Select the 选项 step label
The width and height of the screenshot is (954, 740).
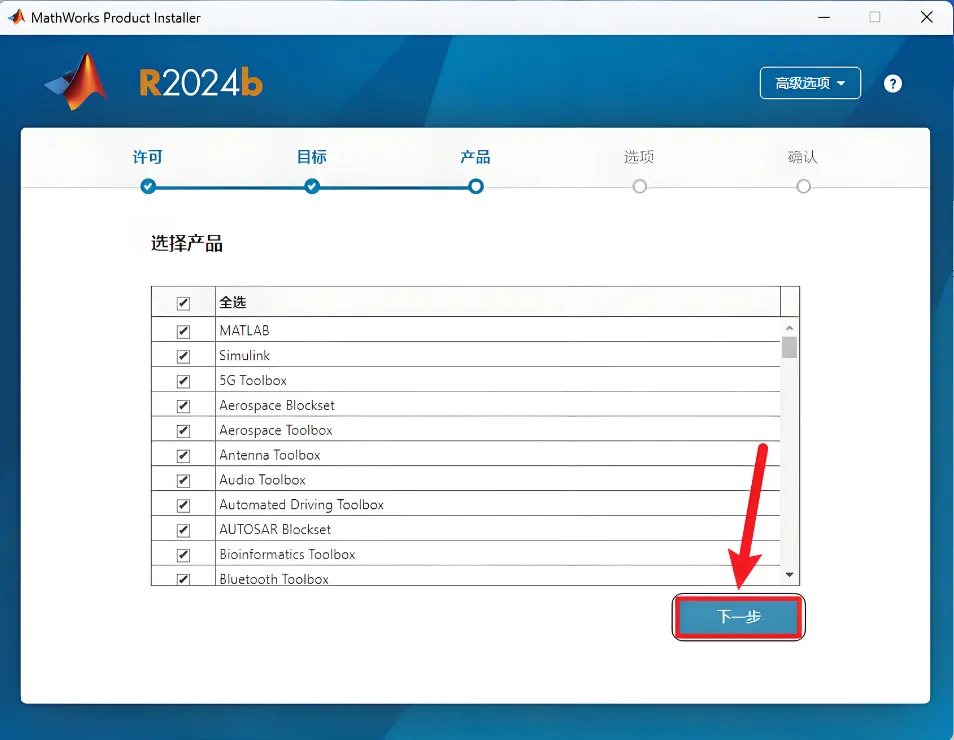pyautogui.click(x=639, y=157)
